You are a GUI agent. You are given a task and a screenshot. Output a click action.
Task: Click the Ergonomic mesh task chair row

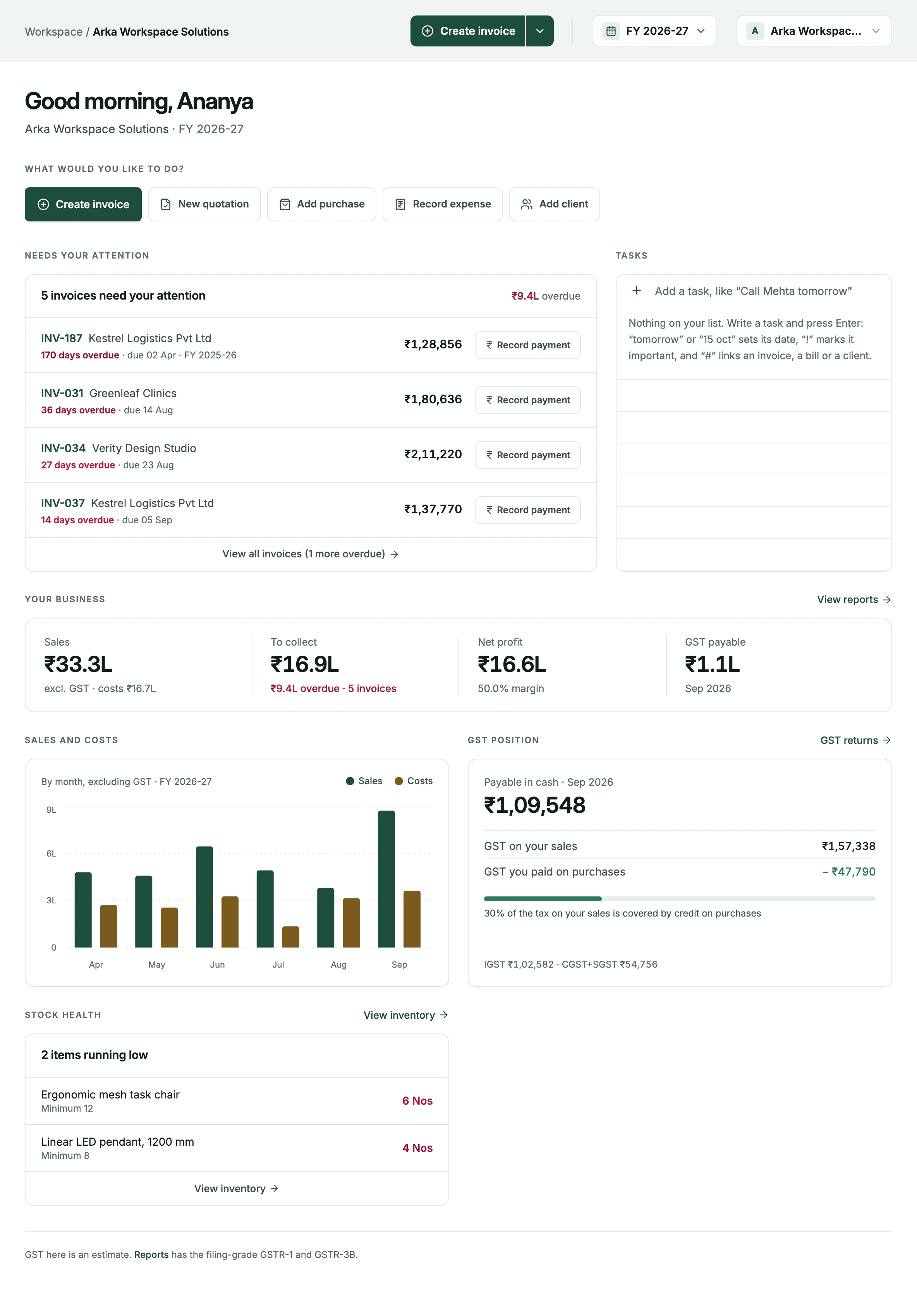point(237,1100)
